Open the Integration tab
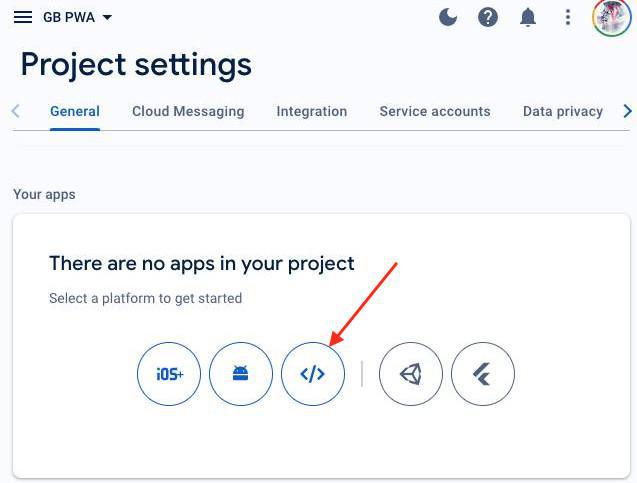Image resolution: width=637 pixels, height=483 pixels. point(312,111)
